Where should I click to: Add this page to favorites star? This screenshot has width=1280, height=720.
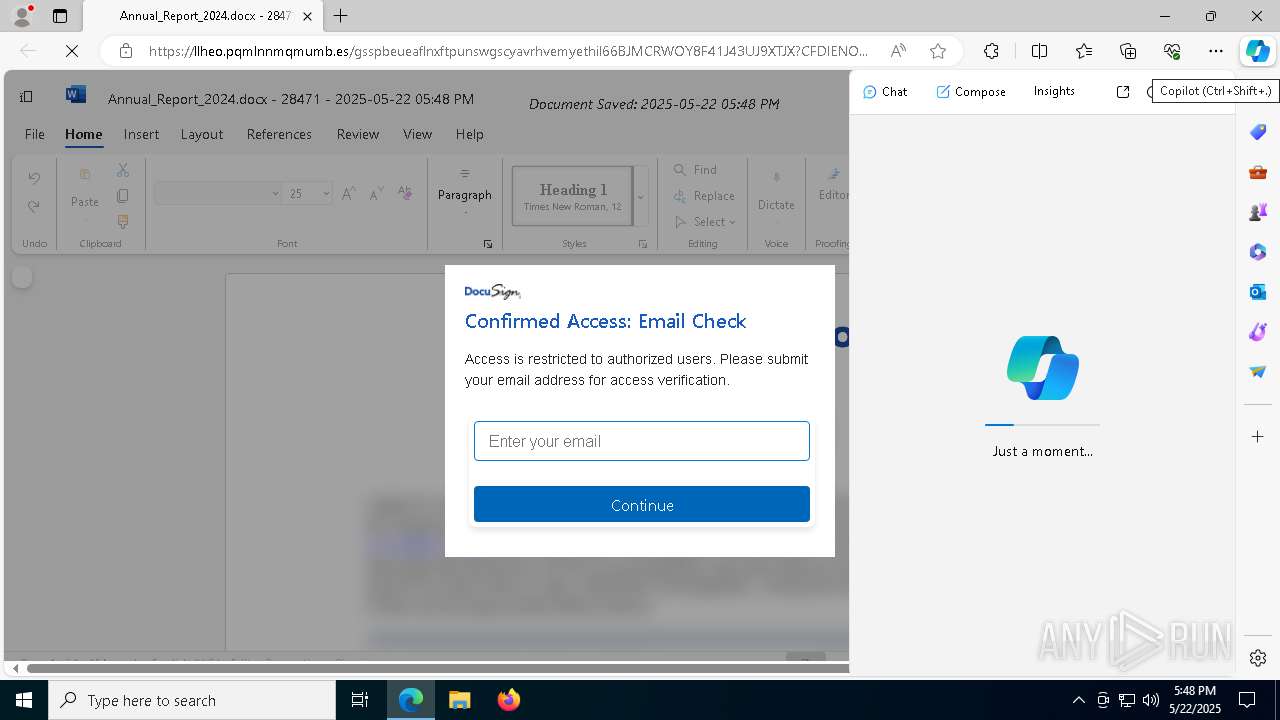pos(938,51)
